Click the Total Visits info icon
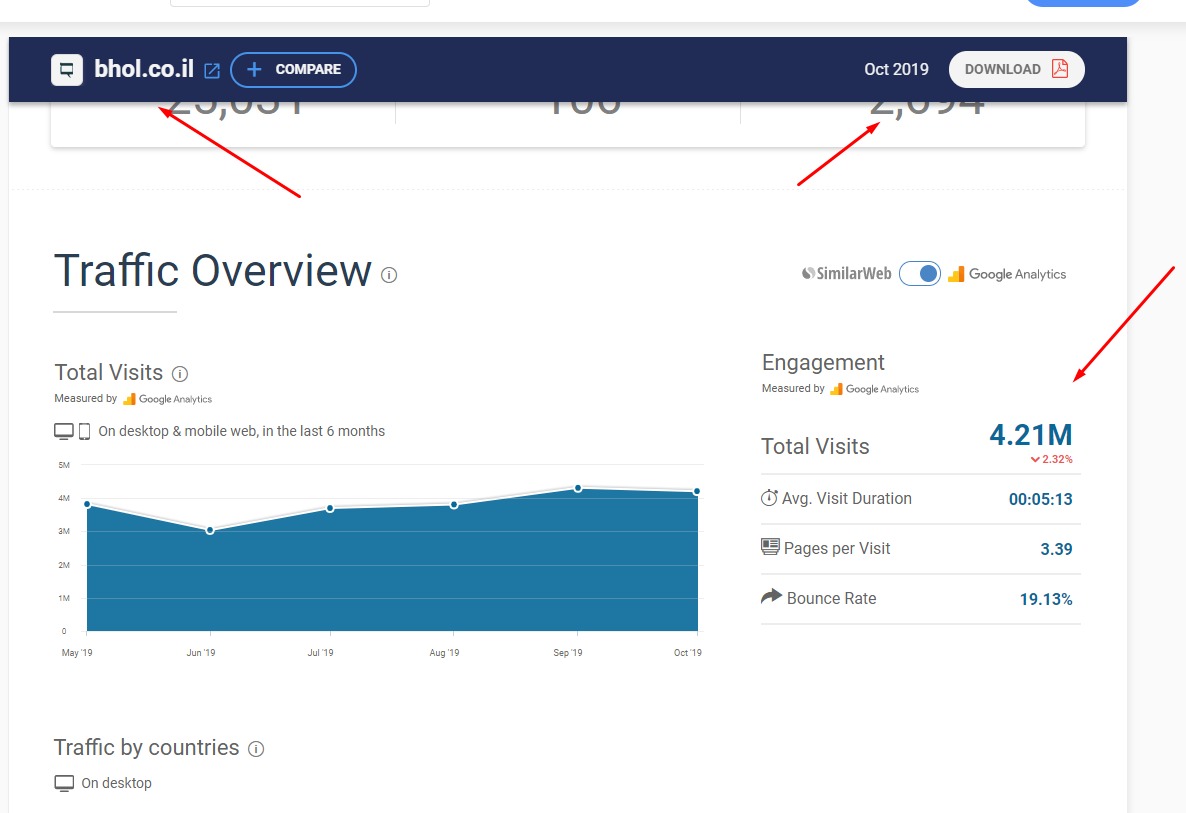Image resolution: width=1186 pixels, height=813 pixels. point(180,374)
